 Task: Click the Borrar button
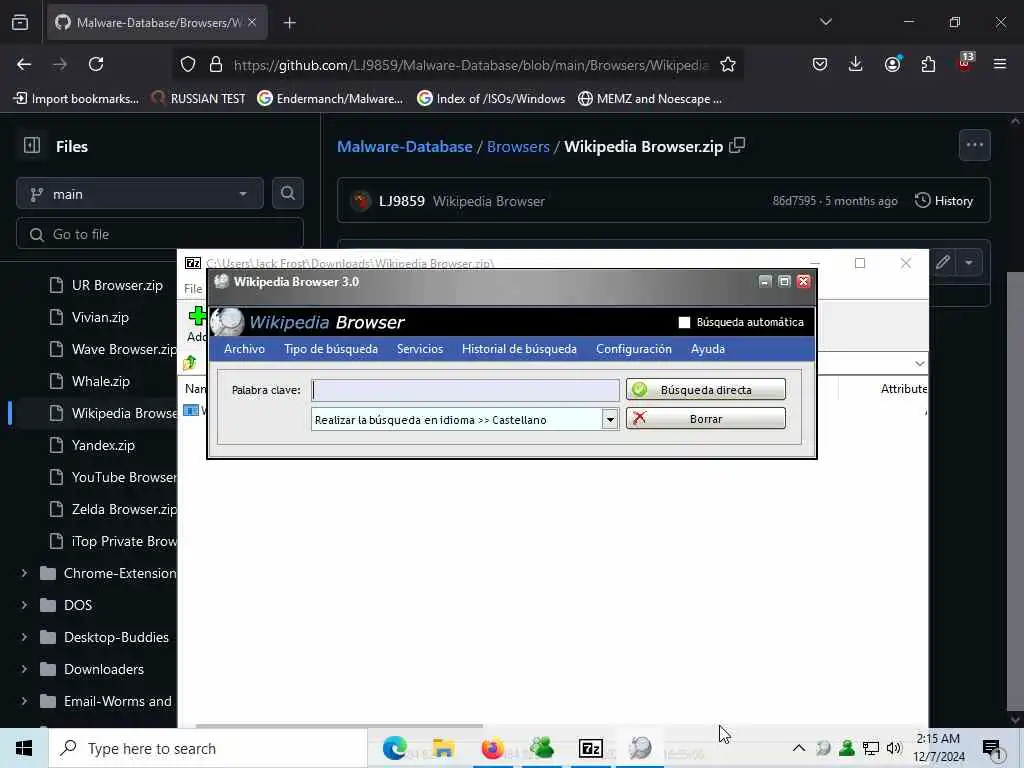pos(705,419)
